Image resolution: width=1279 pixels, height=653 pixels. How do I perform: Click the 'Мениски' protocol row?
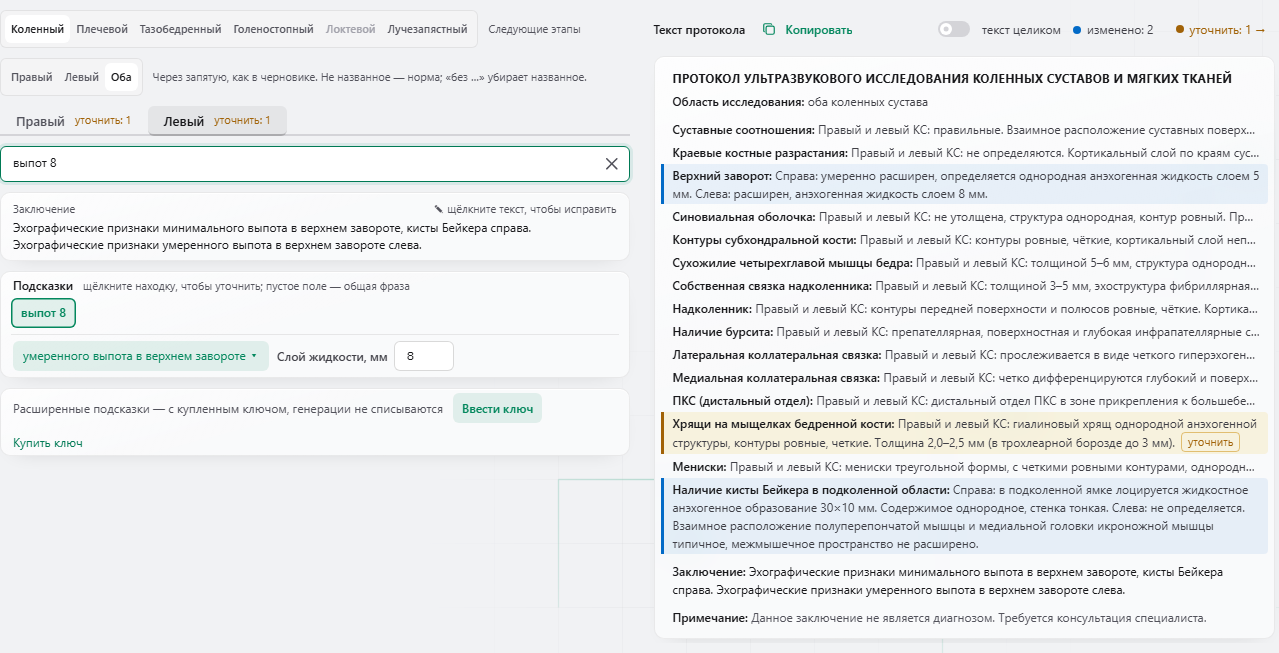[963, 467]
